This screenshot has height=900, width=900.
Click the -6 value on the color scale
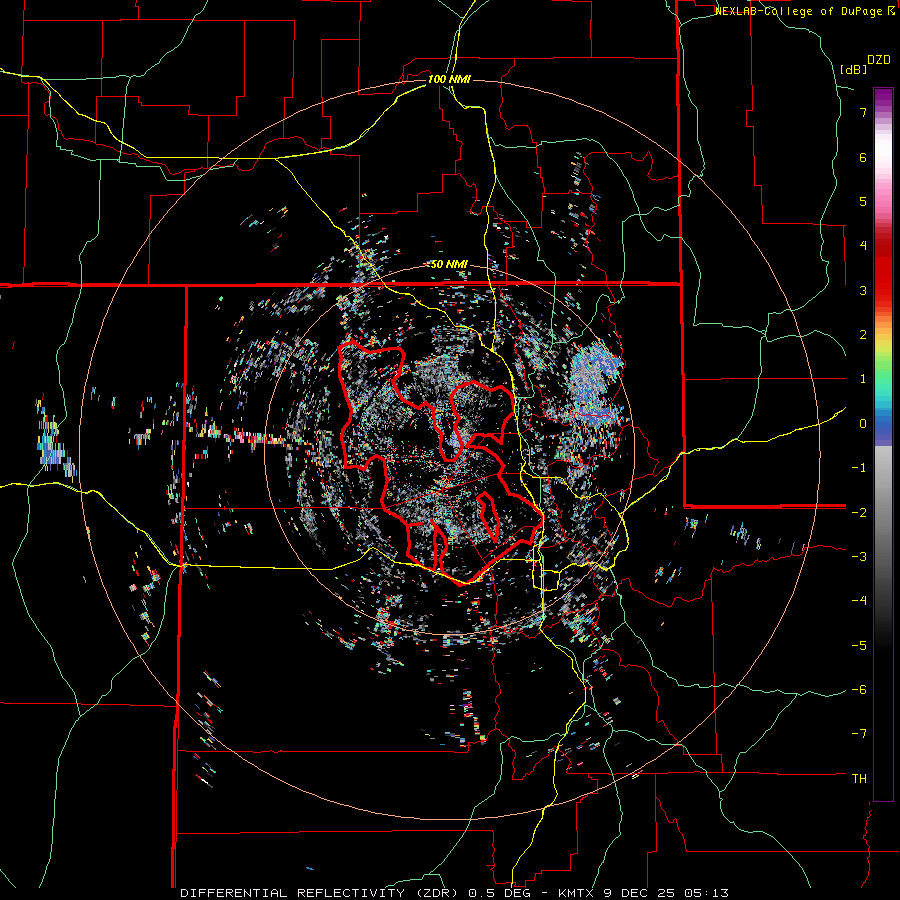[859, 690]
